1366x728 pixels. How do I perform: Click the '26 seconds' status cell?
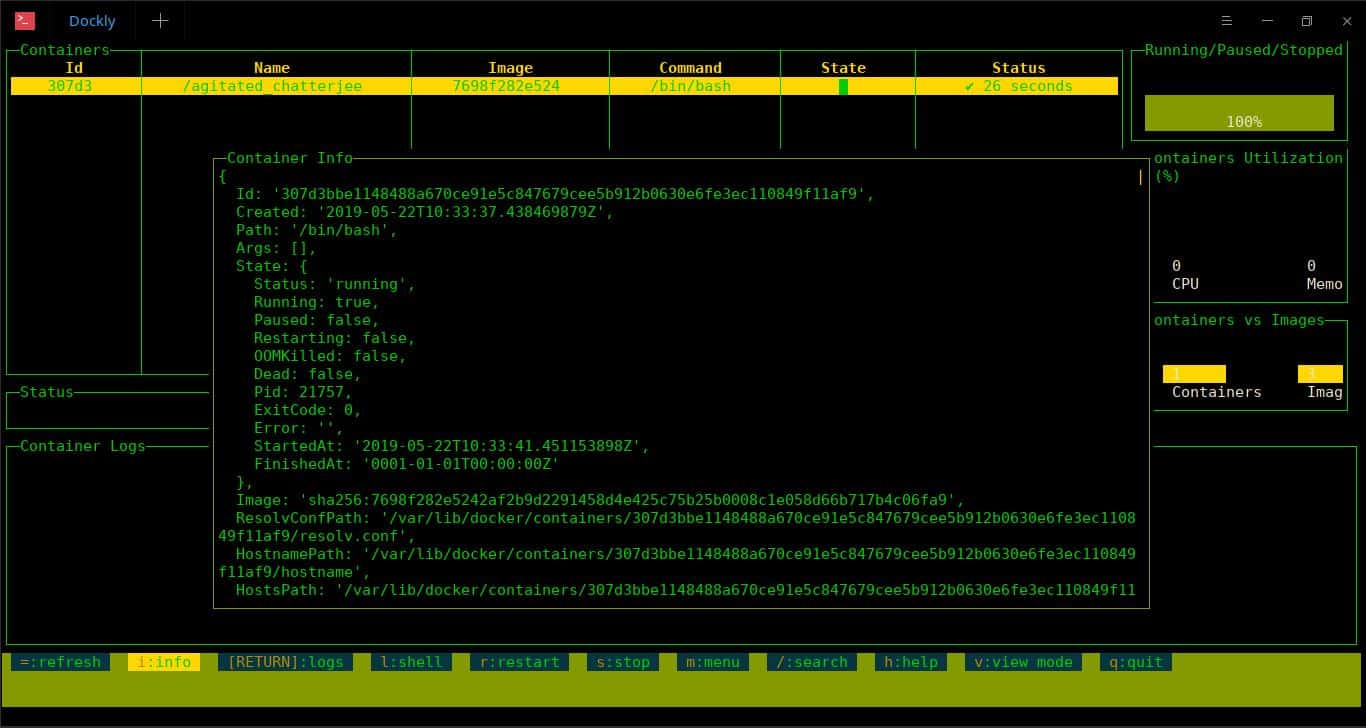pyautogui.click(x=1018, y=86)
